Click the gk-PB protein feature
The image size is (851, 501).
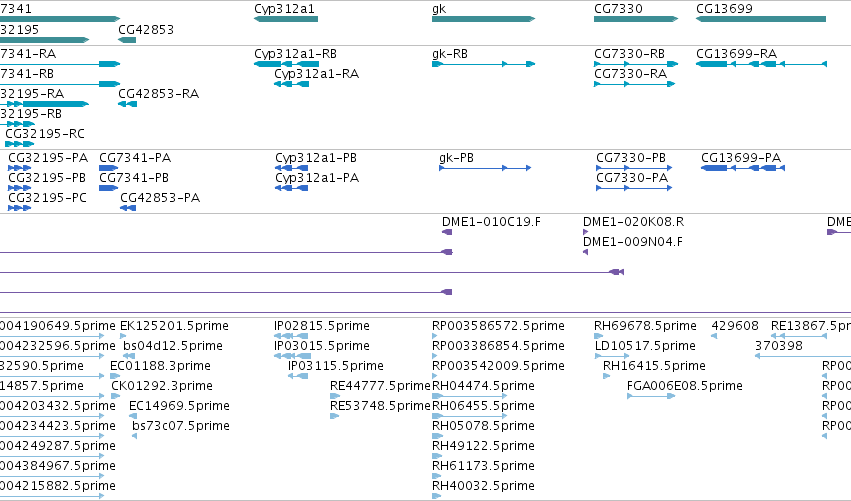click(485, 168)
